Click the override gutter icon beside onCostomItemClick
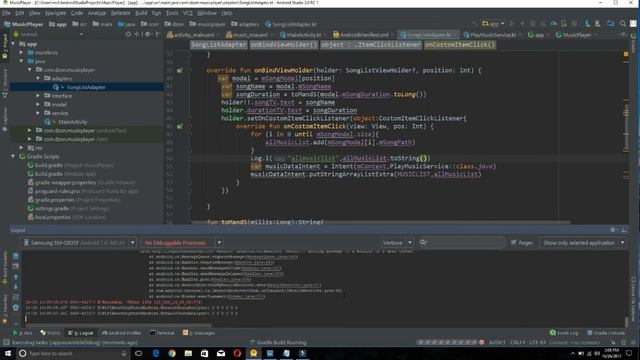 pos(179,127)
